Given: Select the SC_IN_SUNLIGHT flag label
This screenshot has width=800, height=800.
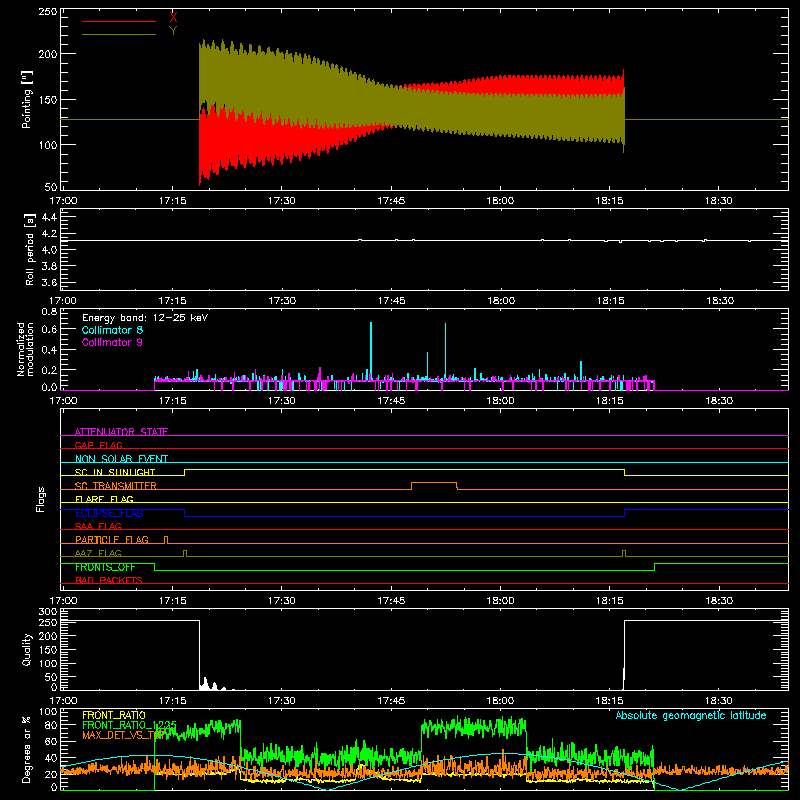Looking at the screenshot, I should tap(115, 472).
